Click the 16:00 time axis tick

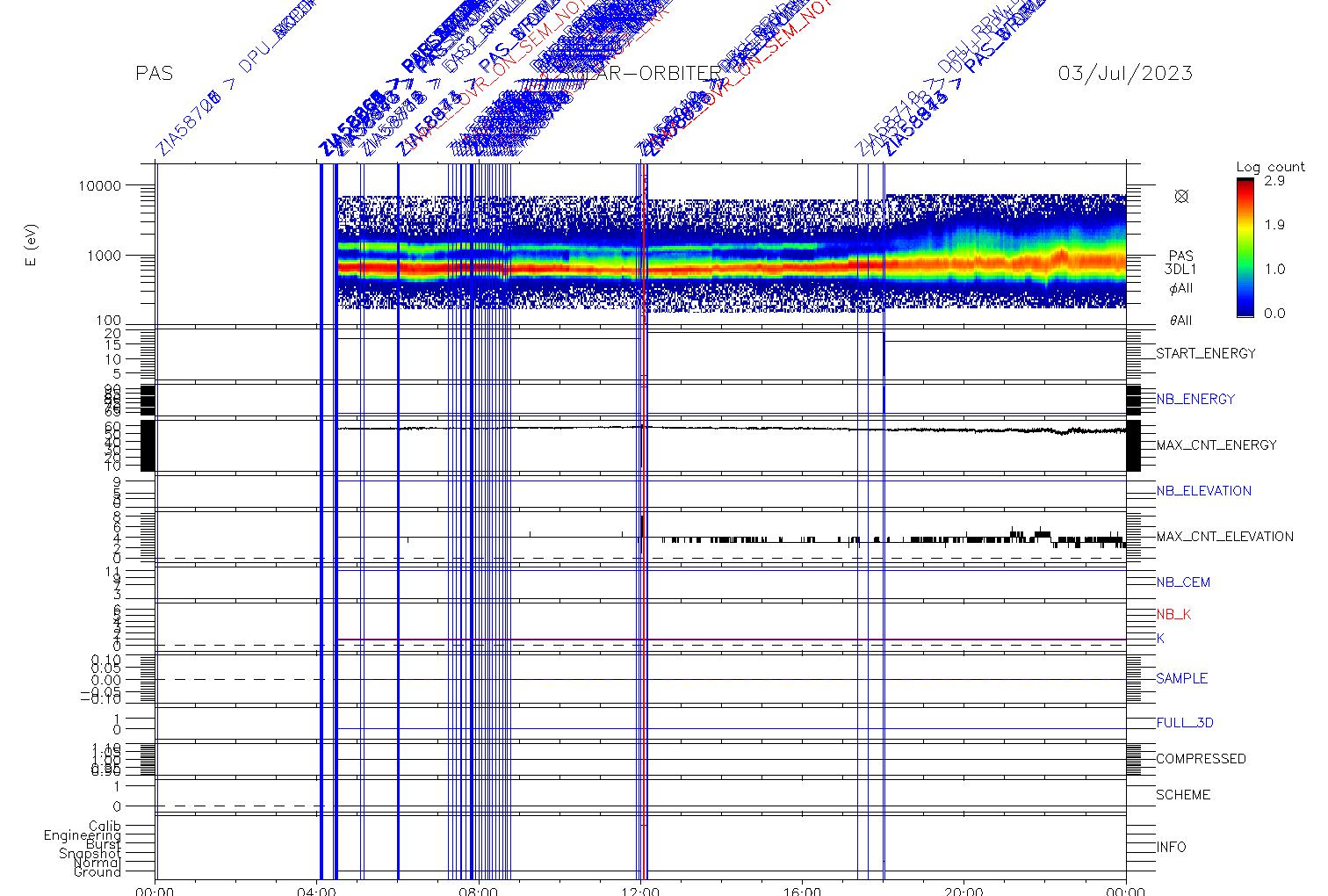pos(802,889)
